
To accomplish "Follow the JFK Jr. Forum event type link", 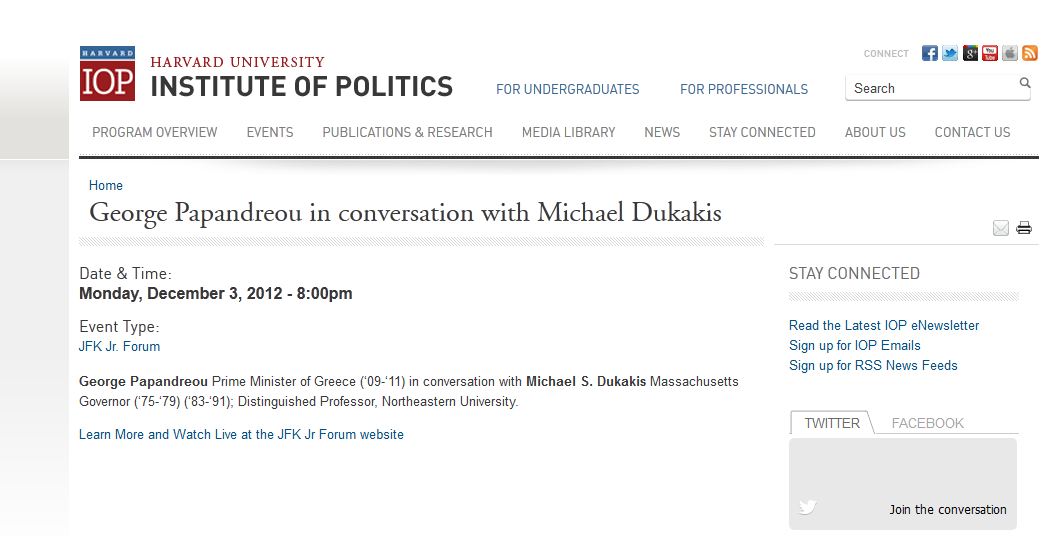I will (x=119, y=347).
